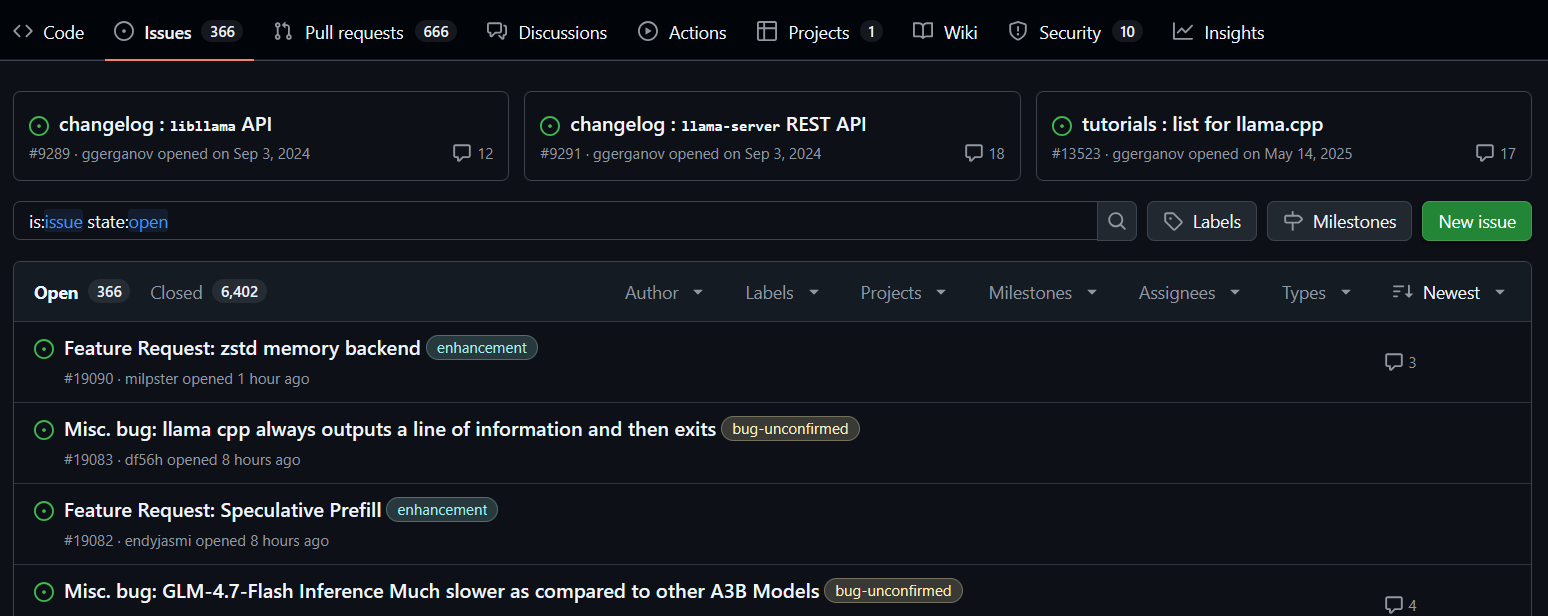Viewport: 1548px width, 616px height.
Task: Open the Discussions tab
Action: click(547, 32)
